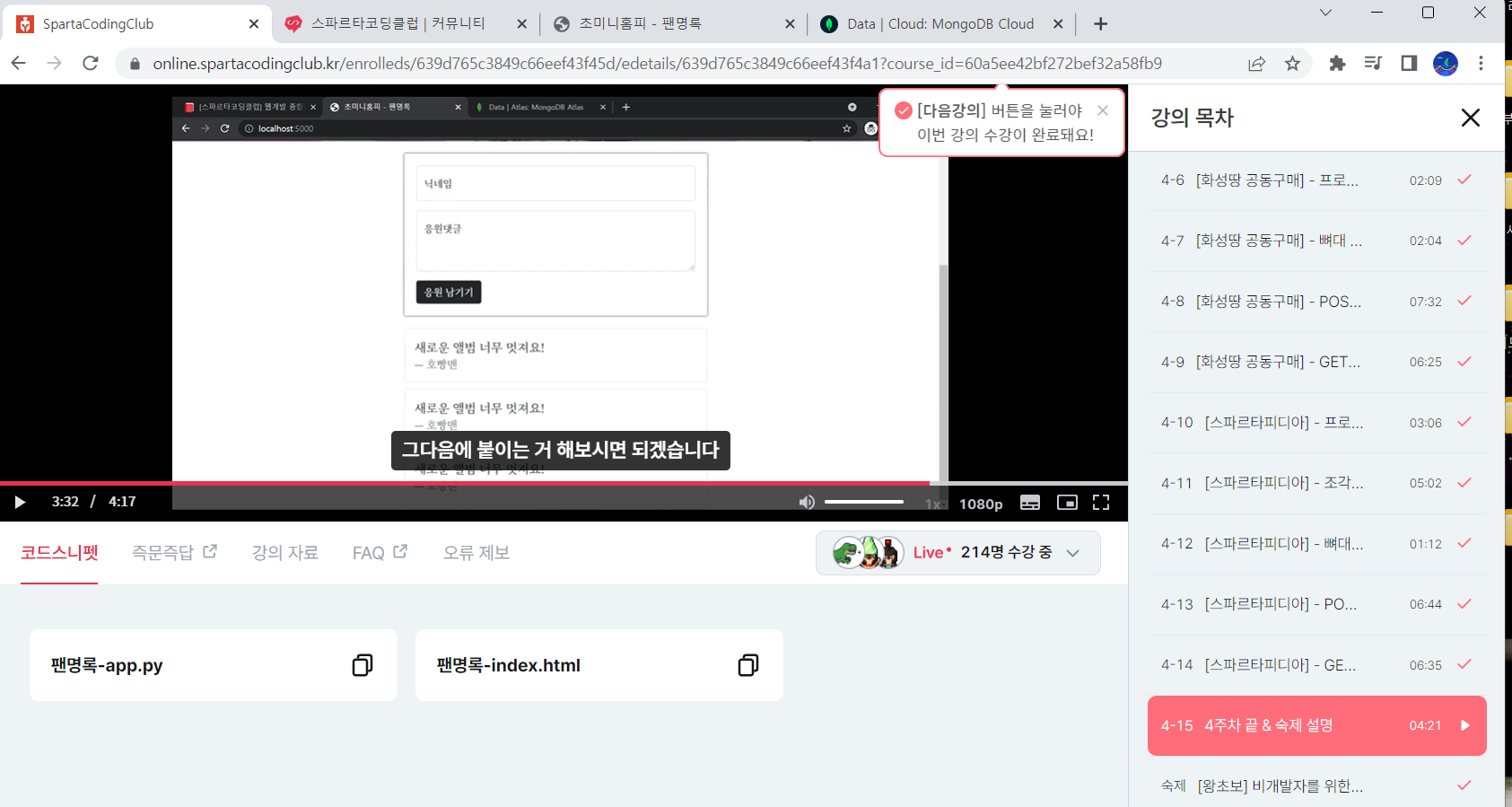
Task: Enter fullscreen video mode
Action: [x=1101, y=503]
